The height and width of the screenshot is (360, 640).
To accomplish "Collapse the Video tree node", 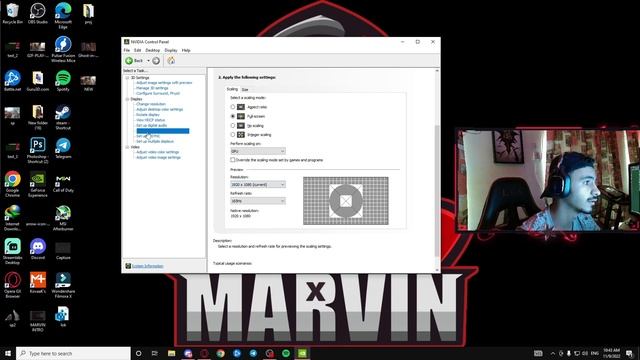I will point(127,147).
